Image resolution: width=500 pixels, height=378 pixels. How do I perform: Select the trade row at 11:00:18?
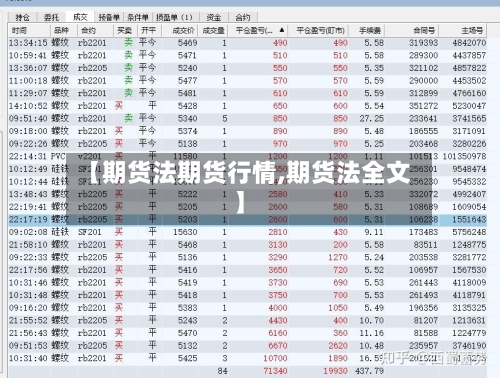[x=247, y=81]
